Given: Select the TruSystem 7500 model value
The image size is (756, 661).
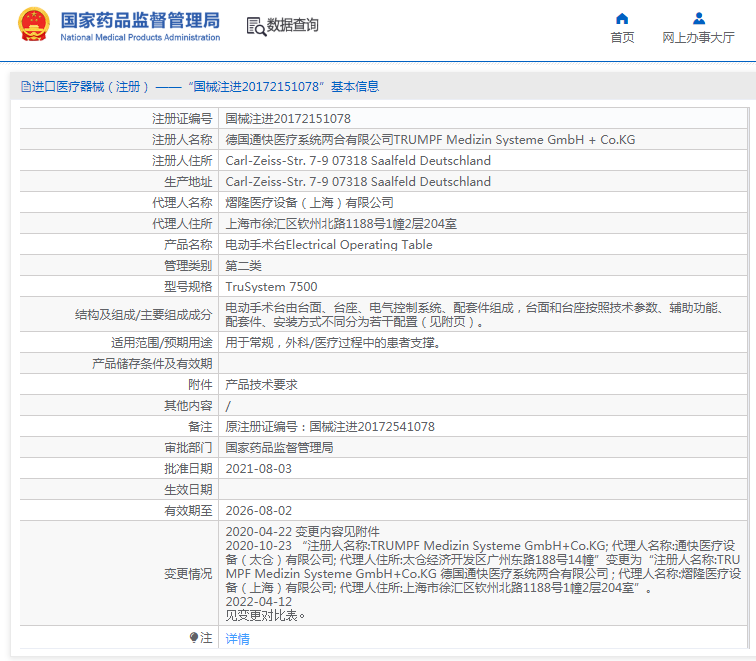Looking at the screenshot, I should 271,286.
